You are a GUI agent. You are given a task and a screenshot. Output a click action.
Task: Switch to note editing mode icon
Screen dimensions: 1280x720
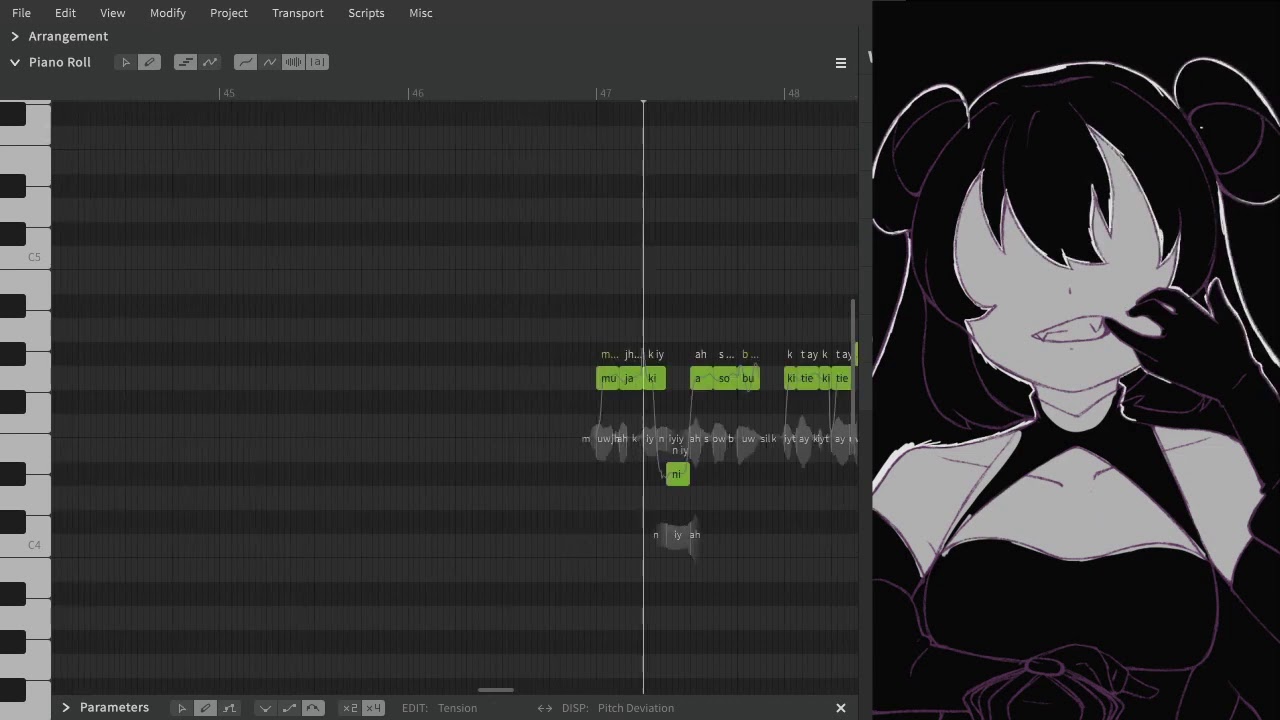[185, 62]
